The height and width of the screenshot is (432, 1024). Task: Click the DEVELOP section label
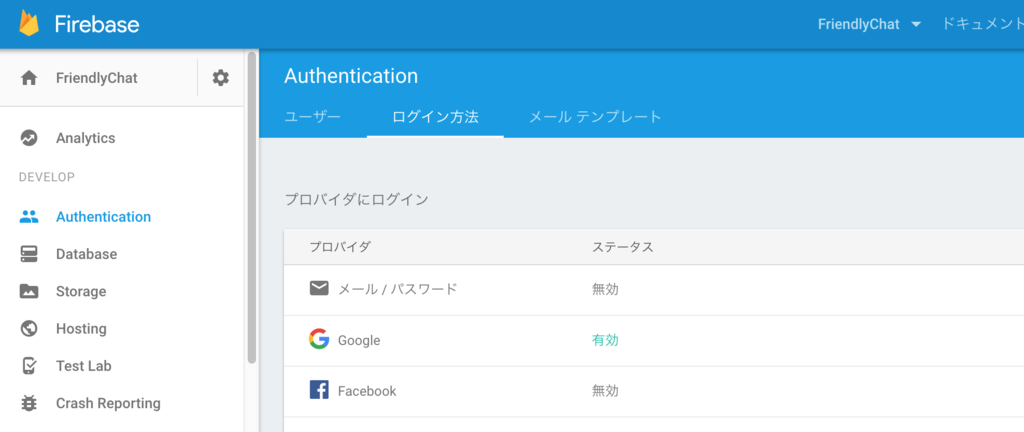(46, 177)
